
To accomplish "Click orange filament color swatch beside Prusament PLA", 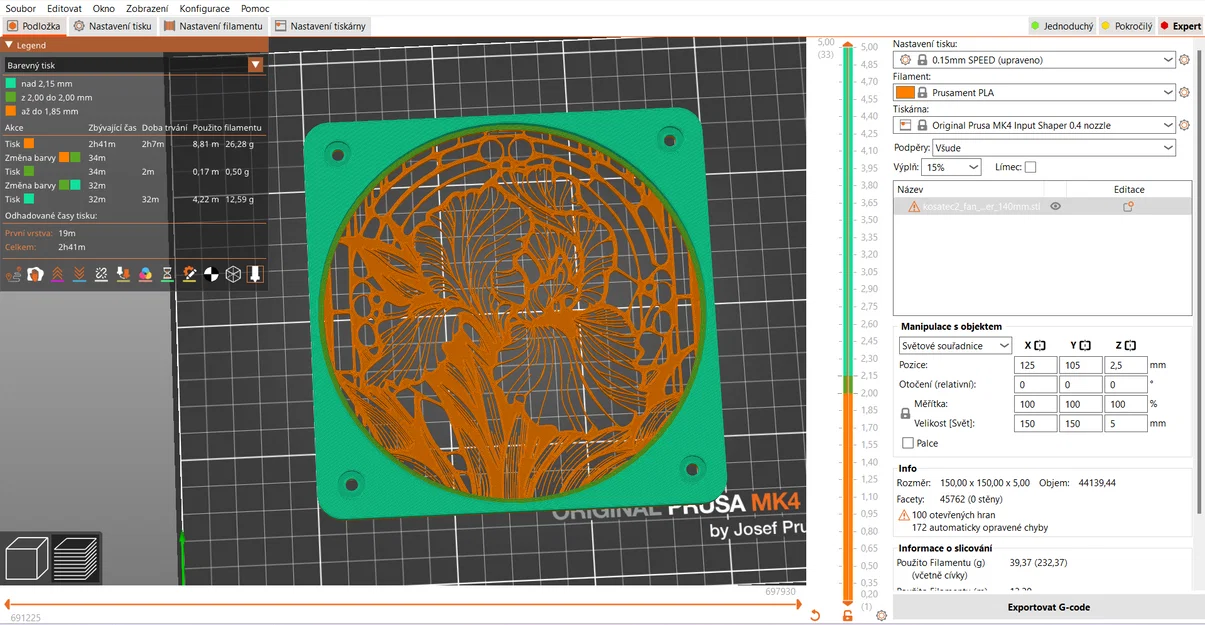I will (904, 93).
